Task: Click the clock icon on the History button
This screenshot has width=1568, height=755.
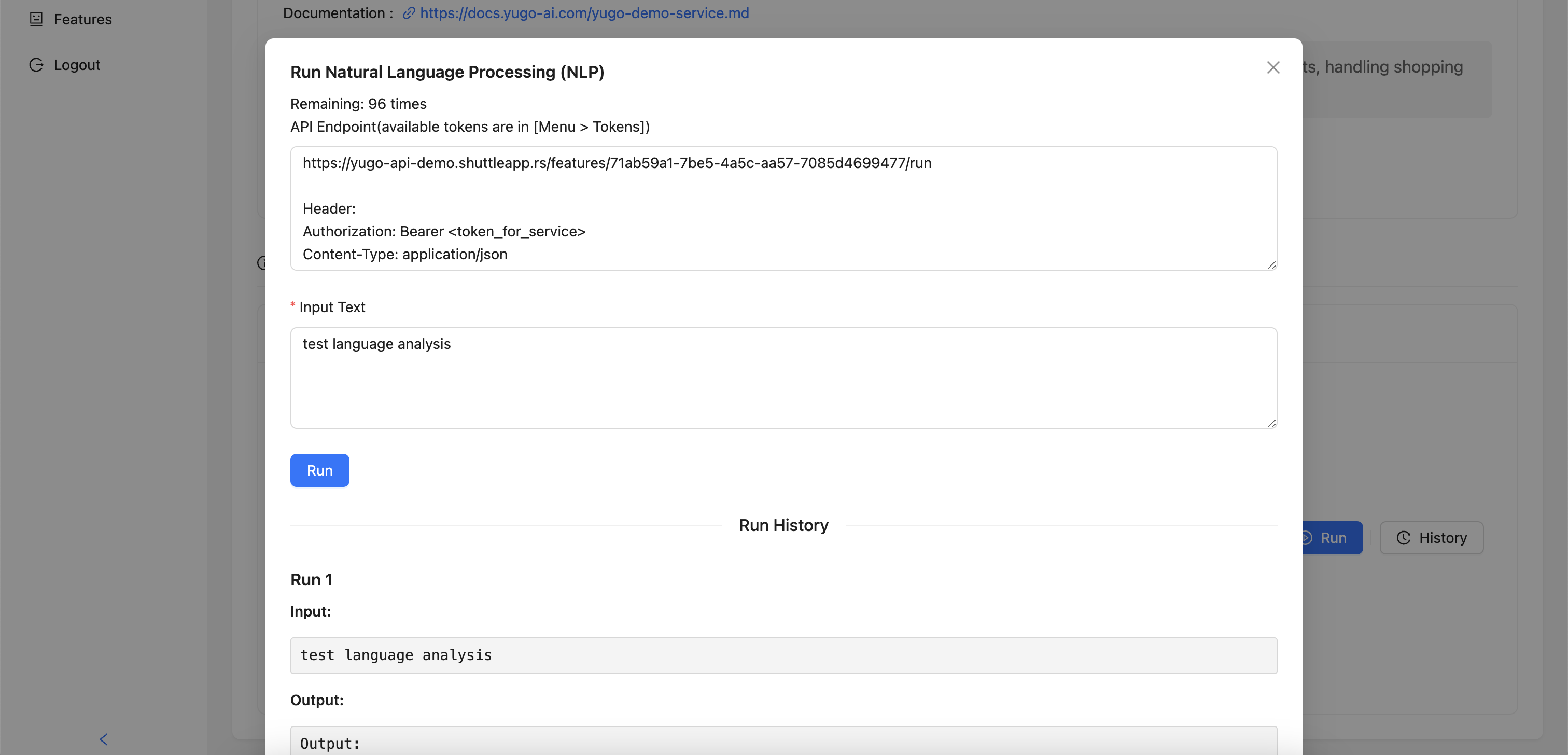Action: click(1403, 538)
